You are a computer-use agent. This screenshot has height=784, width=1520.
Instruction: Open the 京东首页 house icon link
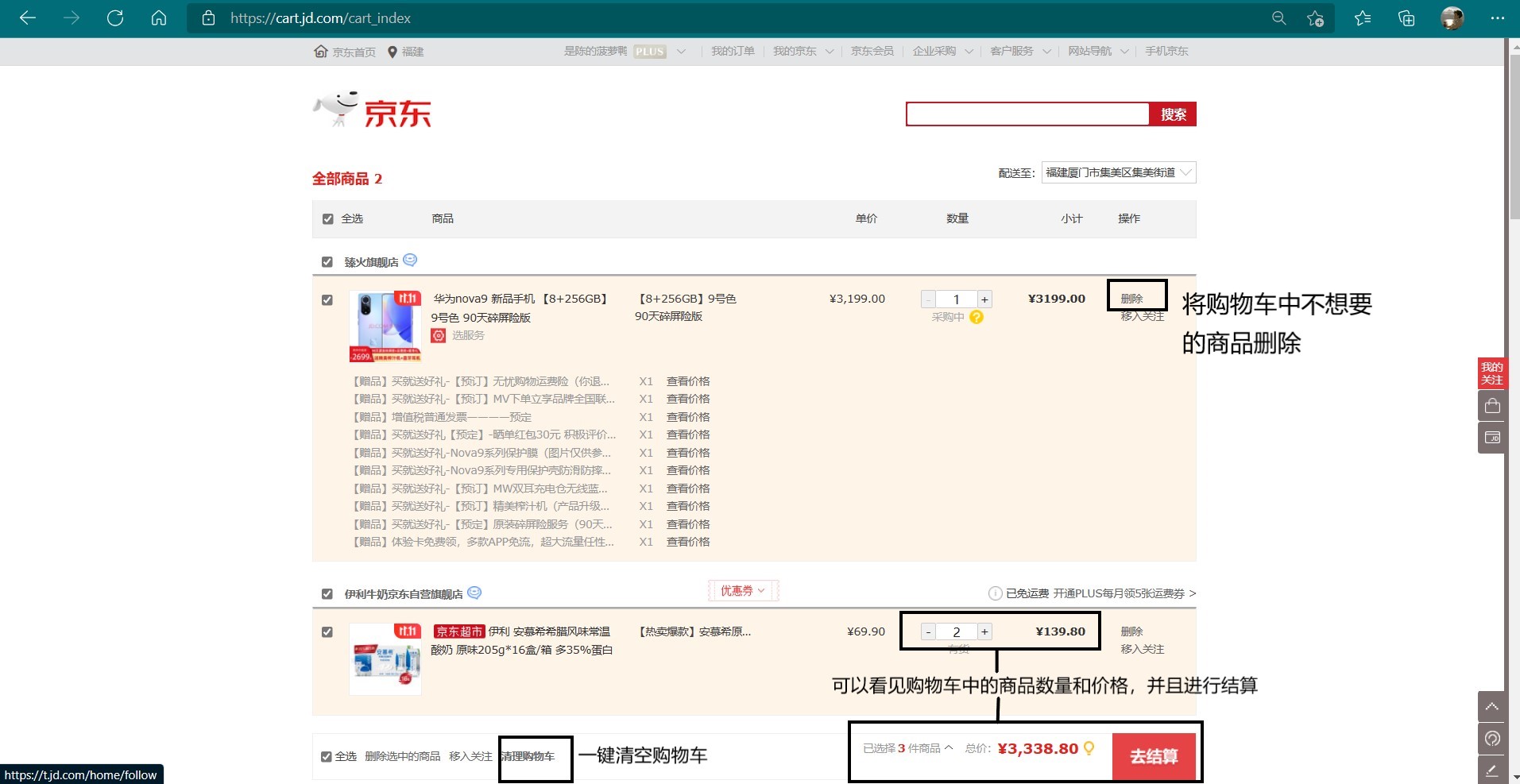[321, 52]
